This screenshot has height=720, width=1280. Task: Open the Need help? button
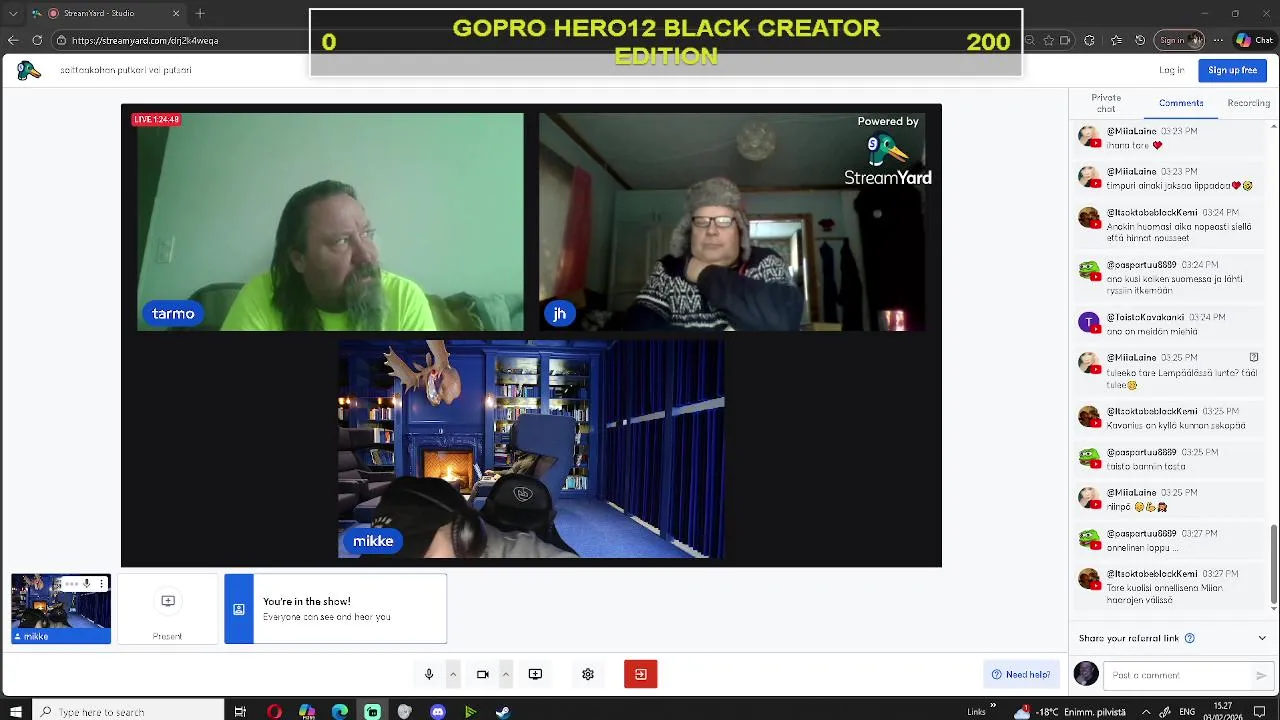pyautogui.click(x=1020, y=674)
